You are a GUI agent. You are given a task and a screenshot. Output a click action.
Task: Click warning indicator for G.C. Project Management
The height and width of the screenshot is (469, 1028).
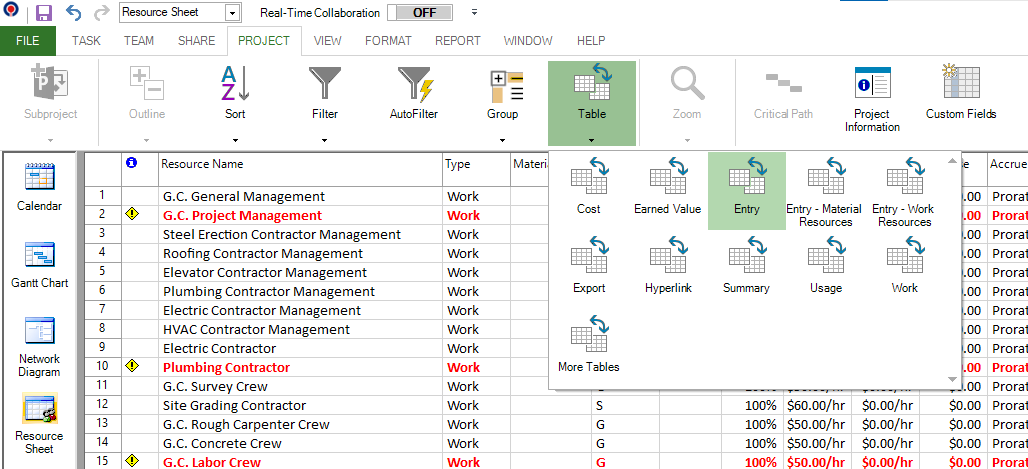tap(132, 214)
